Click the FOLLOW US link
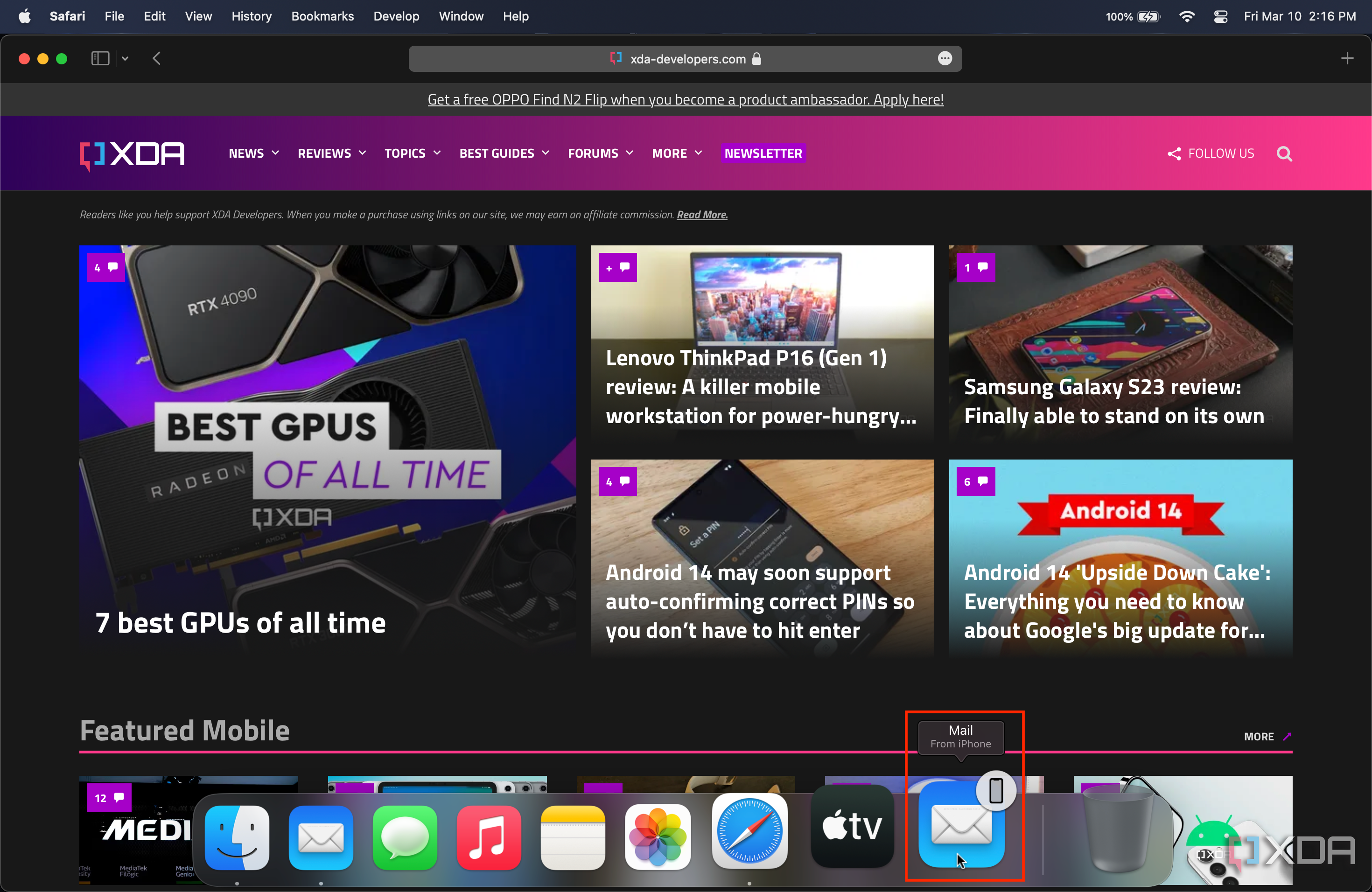 [1221, 154]
